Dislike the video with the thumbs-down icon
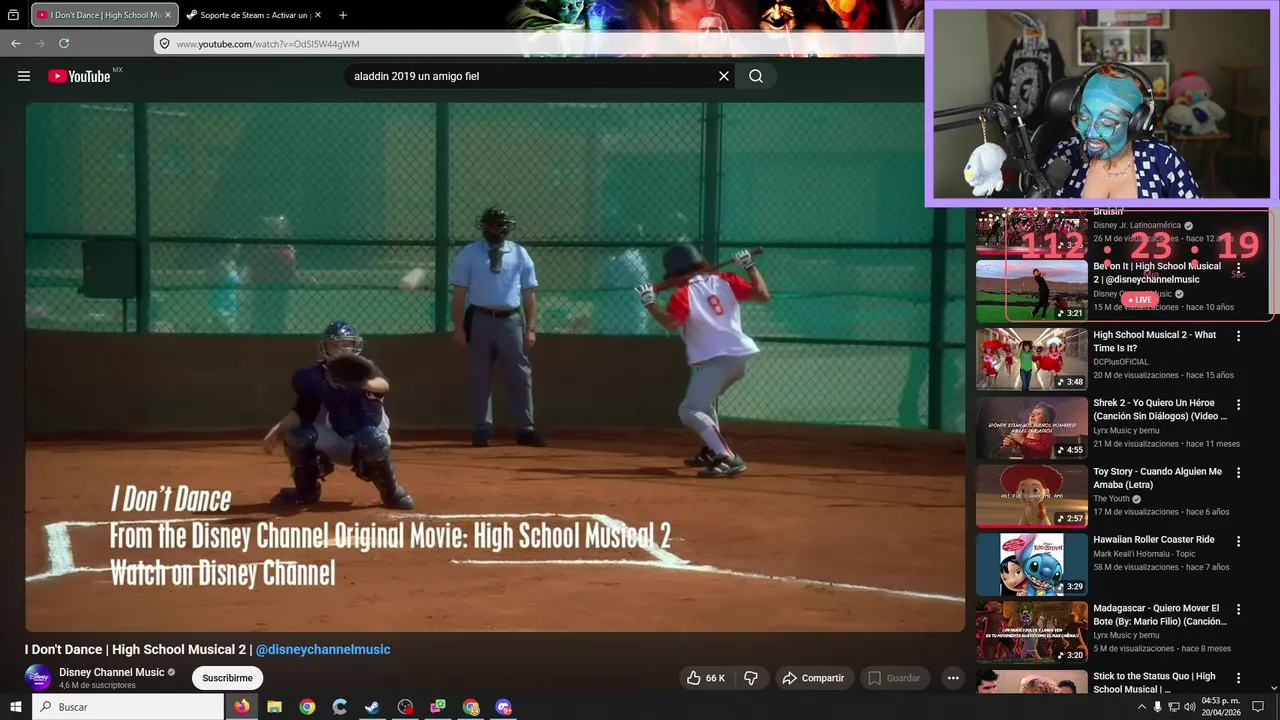The width and height of the screenshot is (1280, 720). 751,678
